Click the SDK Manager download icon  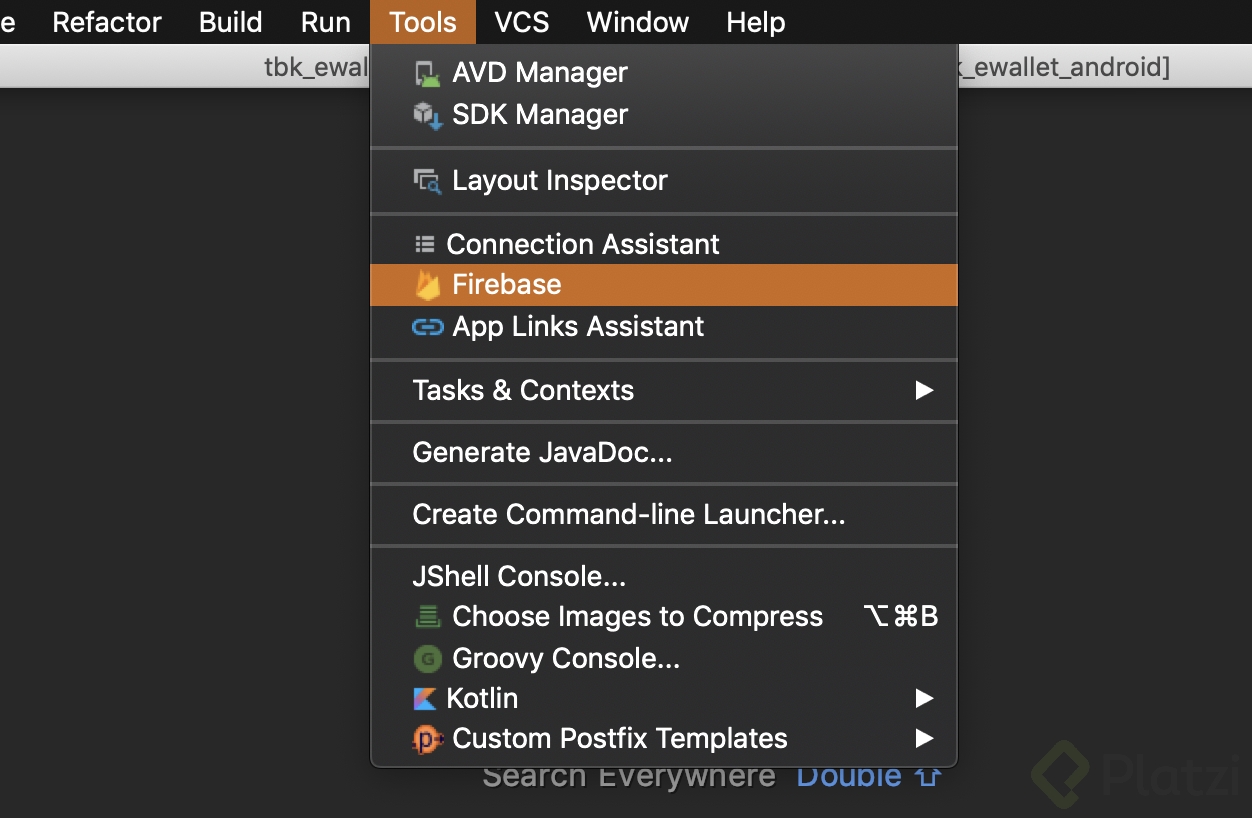point(427,115)
